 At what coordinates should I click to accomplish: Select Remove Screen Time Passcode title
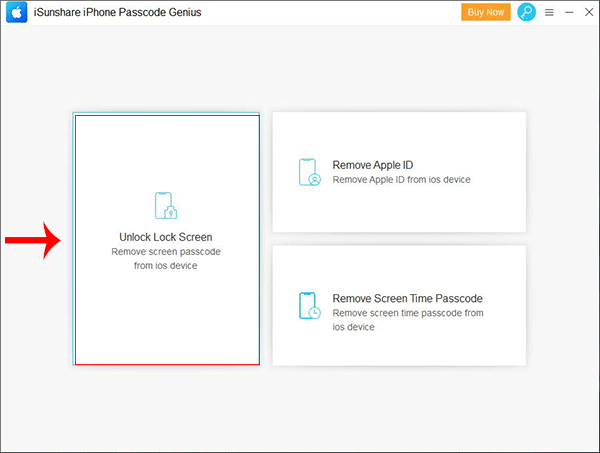pos(407,298)
